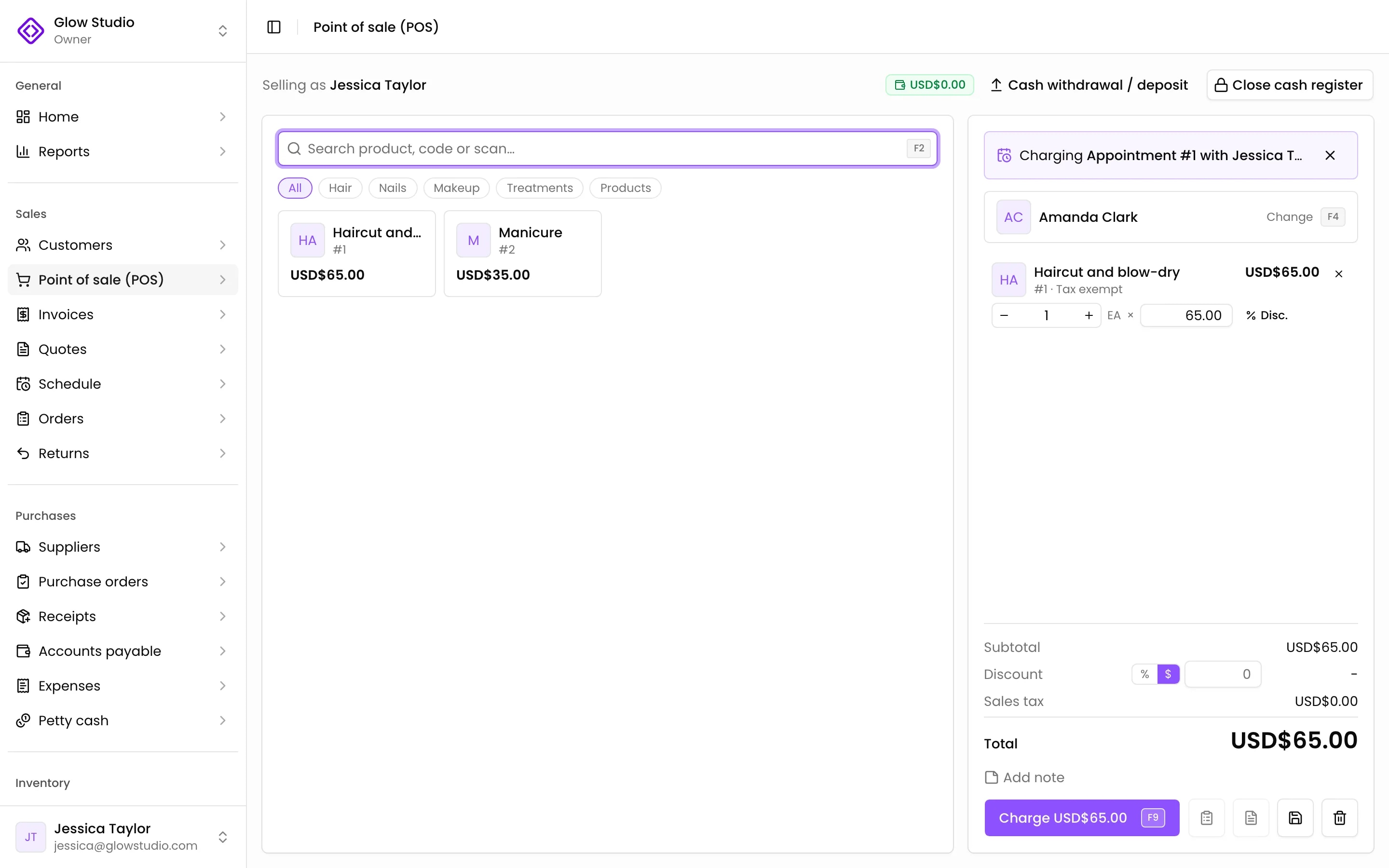Click the Orders clipboard icon
1389x868 pixels.
tap(23, 419)
